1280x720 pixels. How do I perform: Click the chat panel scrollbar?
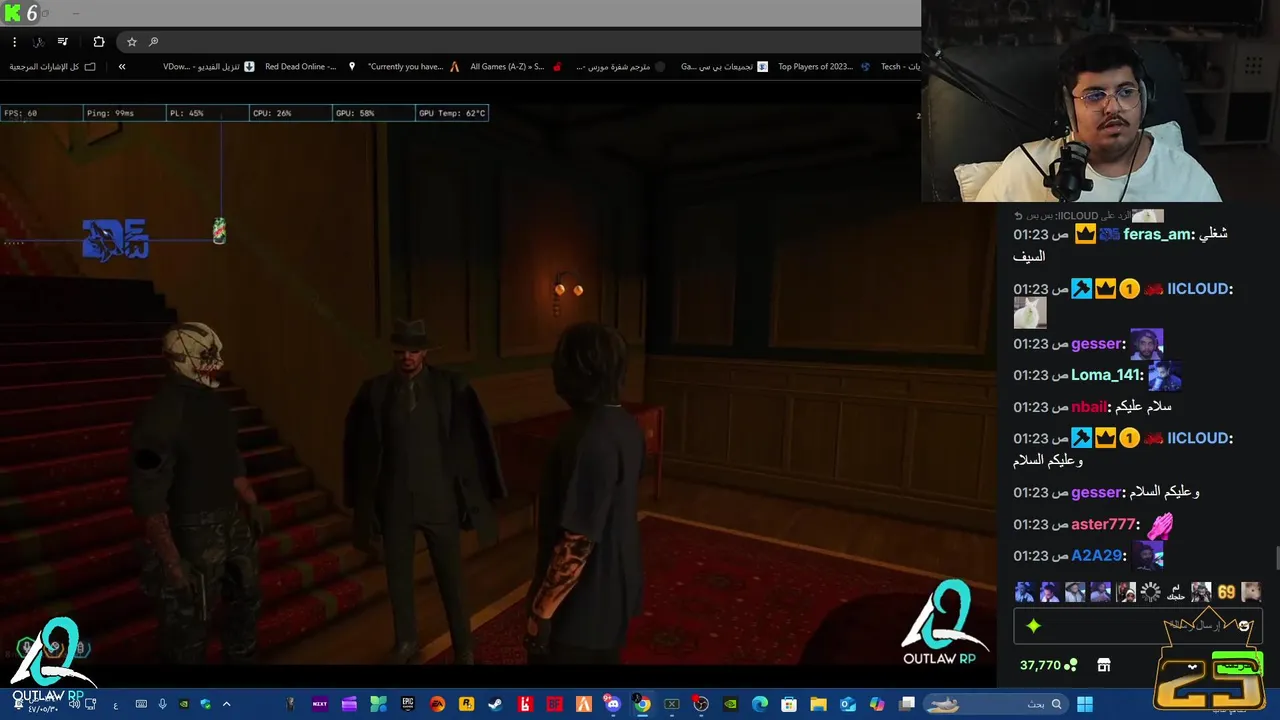[x=1276, y=558]
